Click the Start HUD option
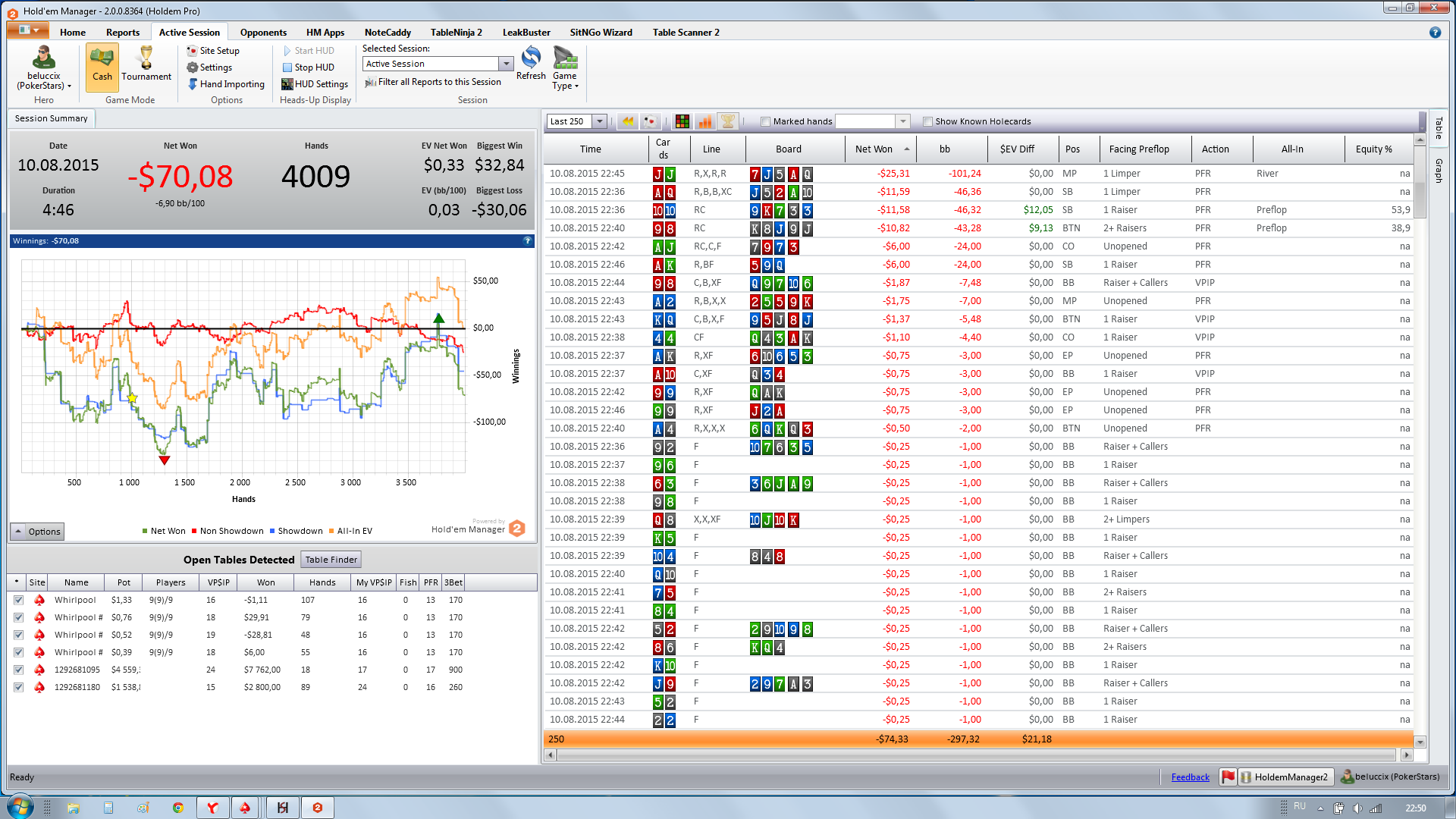 tap(308, 51)
